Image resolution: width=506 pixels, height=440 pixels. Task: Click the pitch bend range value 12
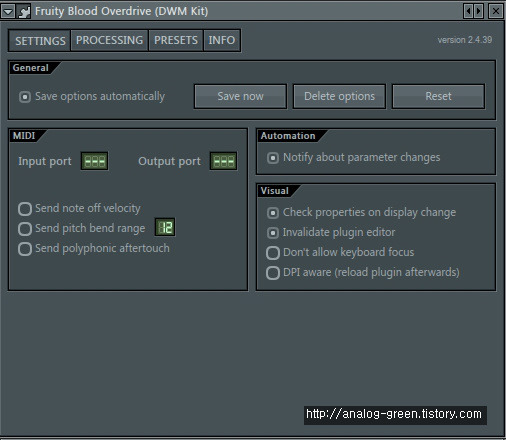click(165, 227)
